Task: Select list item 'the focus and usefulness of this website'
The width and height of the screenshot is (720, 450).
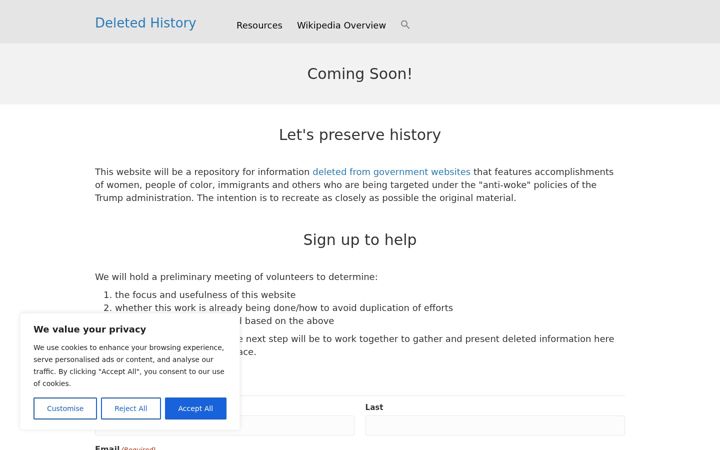Action: [x=205, y=295]
